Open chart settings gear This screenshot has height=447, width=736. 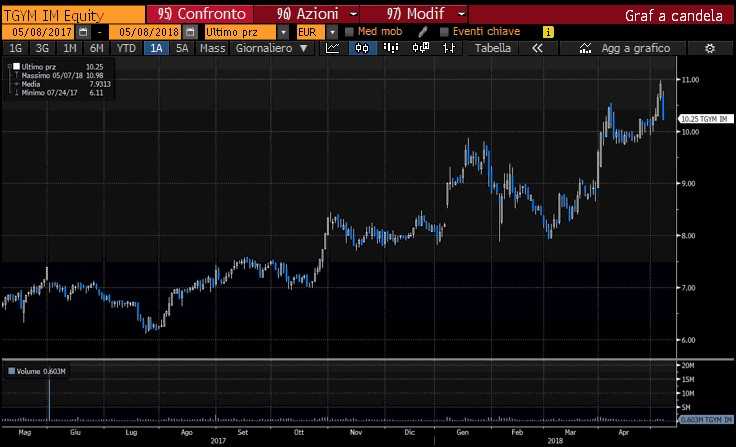coord(710,48)
